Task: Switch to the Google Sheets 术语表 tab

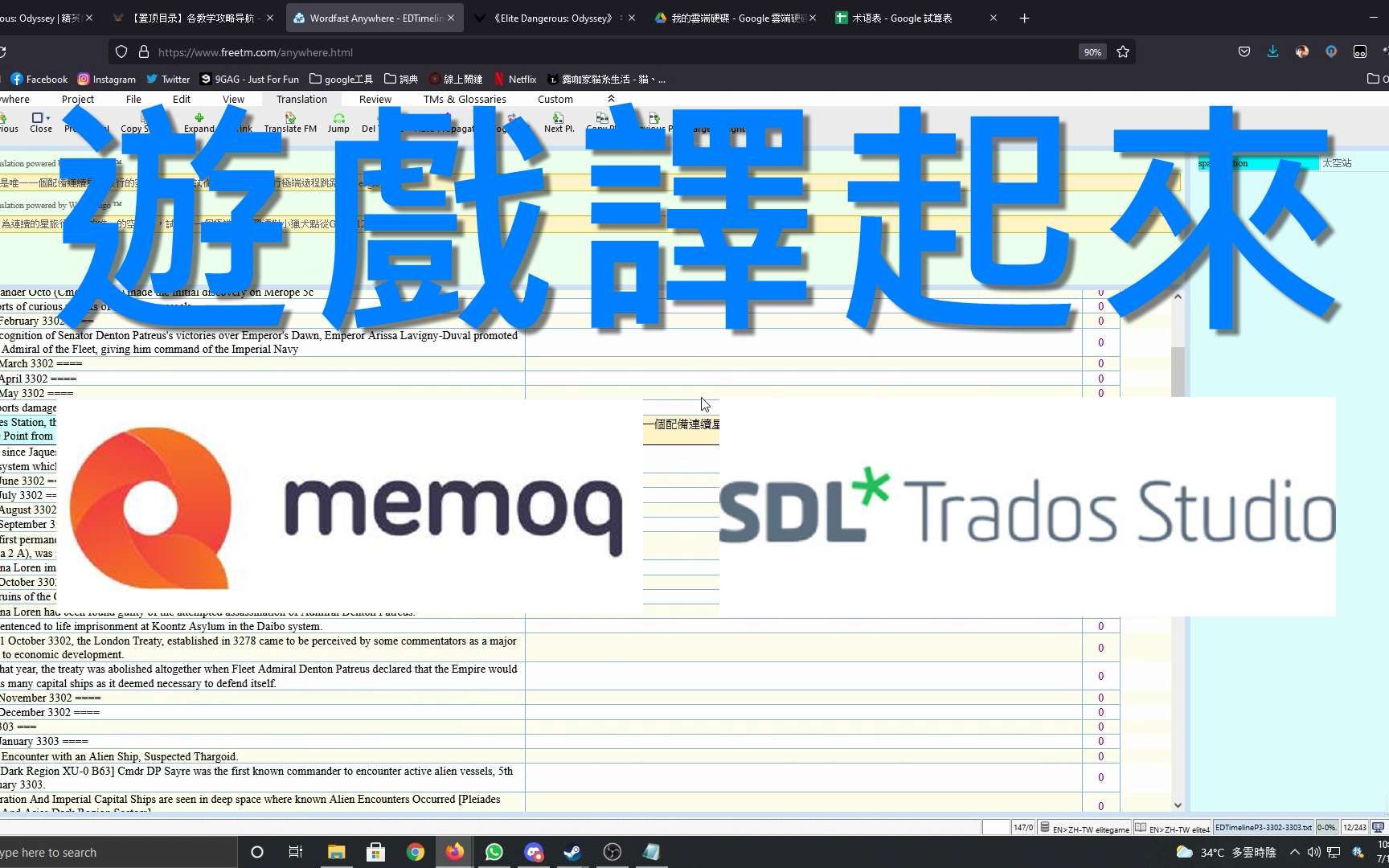Action: tap(916, 18)
